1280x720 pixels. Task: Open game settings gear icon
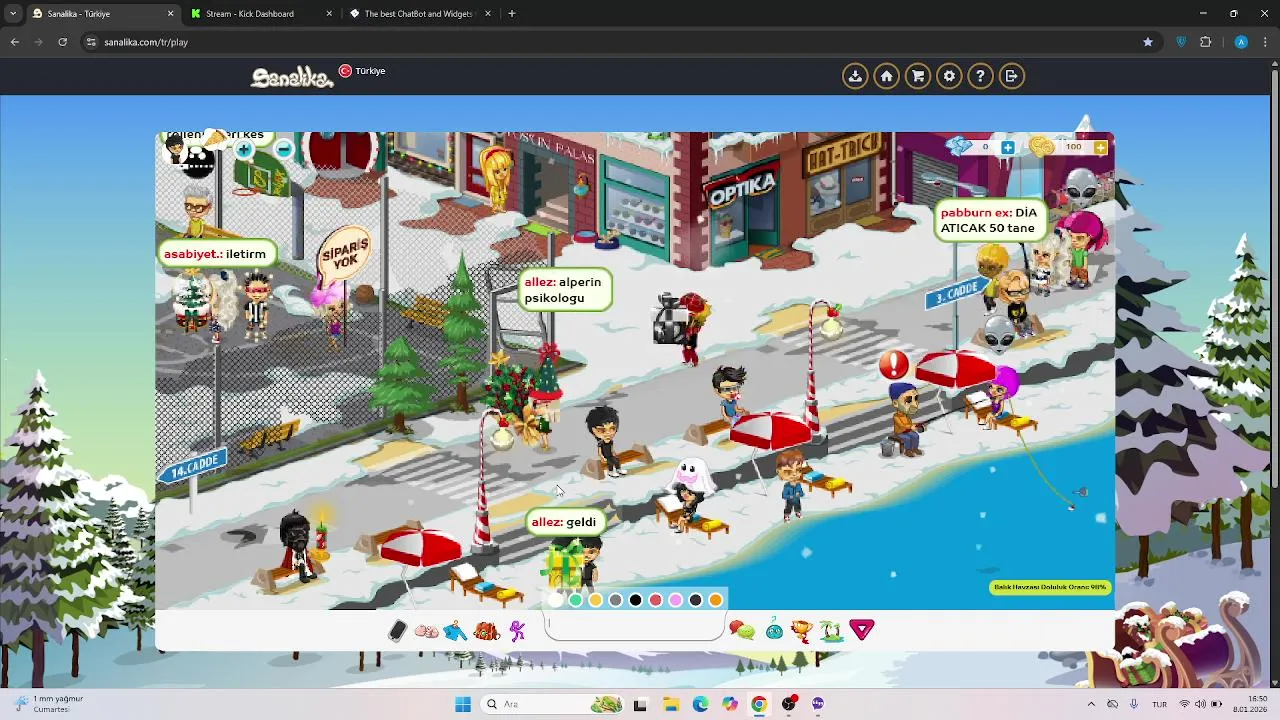[x=949, y=76]
